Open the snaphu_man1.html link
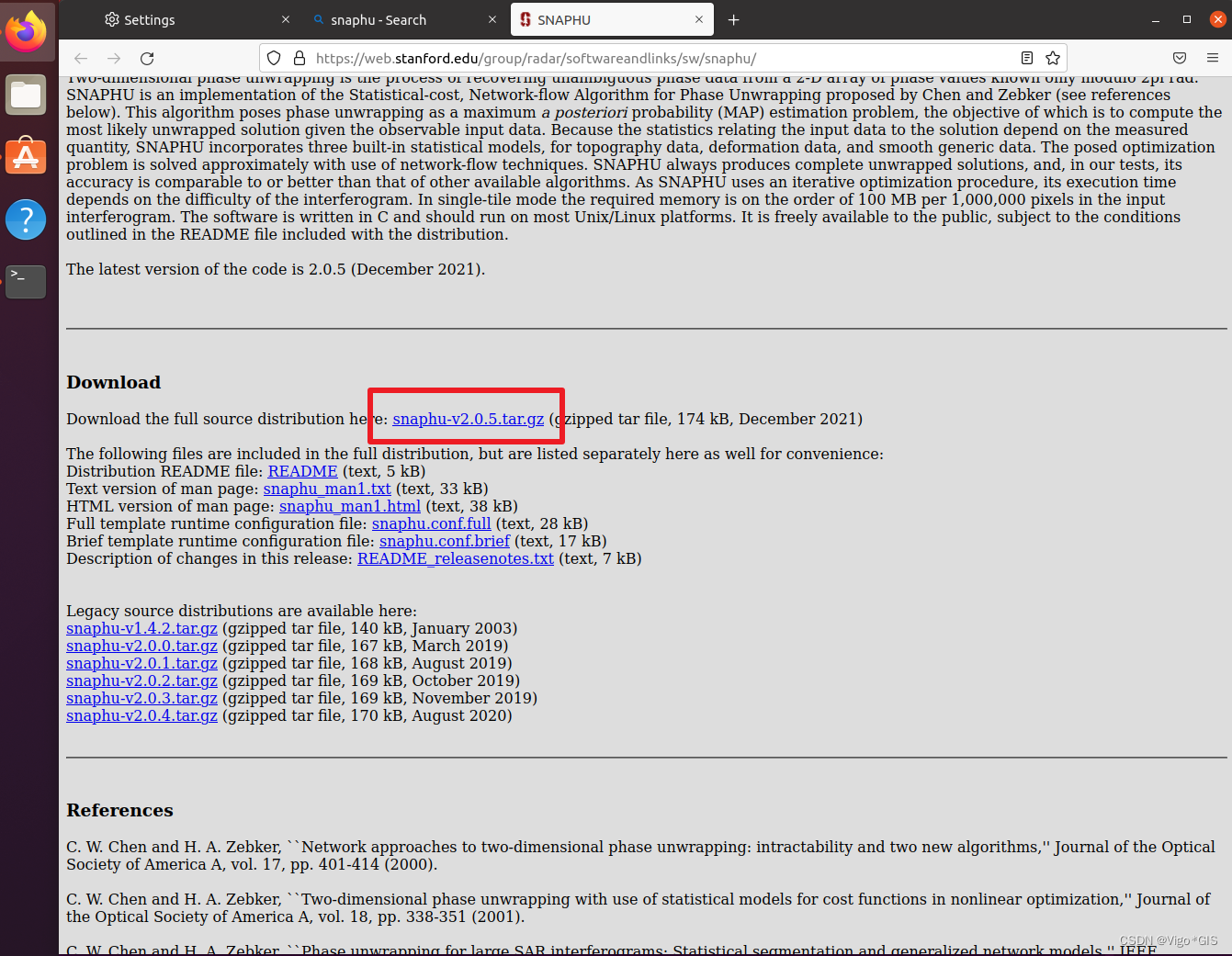The height and width of the screenshot is (956, 1232). [x=350, y=506]
